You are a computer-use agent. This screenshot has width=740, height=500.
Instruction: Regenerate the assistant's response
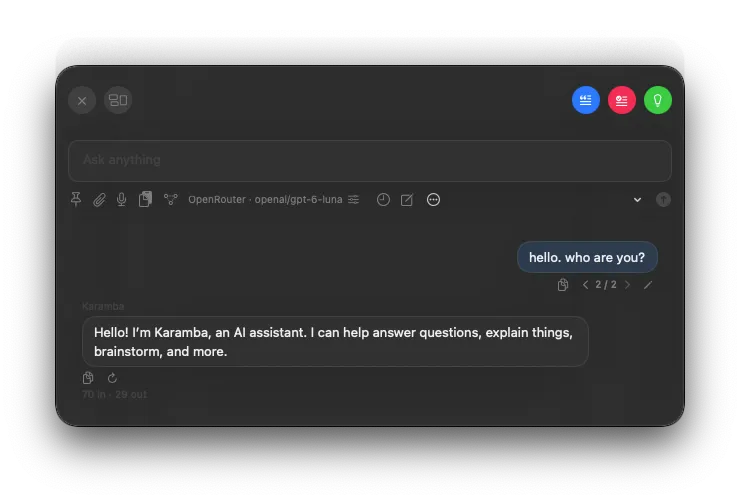pos(112,378)
